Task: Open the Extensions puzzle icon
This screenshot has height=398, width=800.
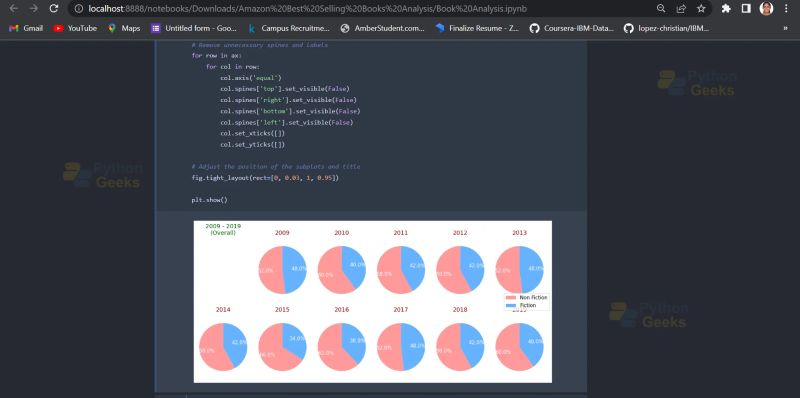Action: coord(726,9)
